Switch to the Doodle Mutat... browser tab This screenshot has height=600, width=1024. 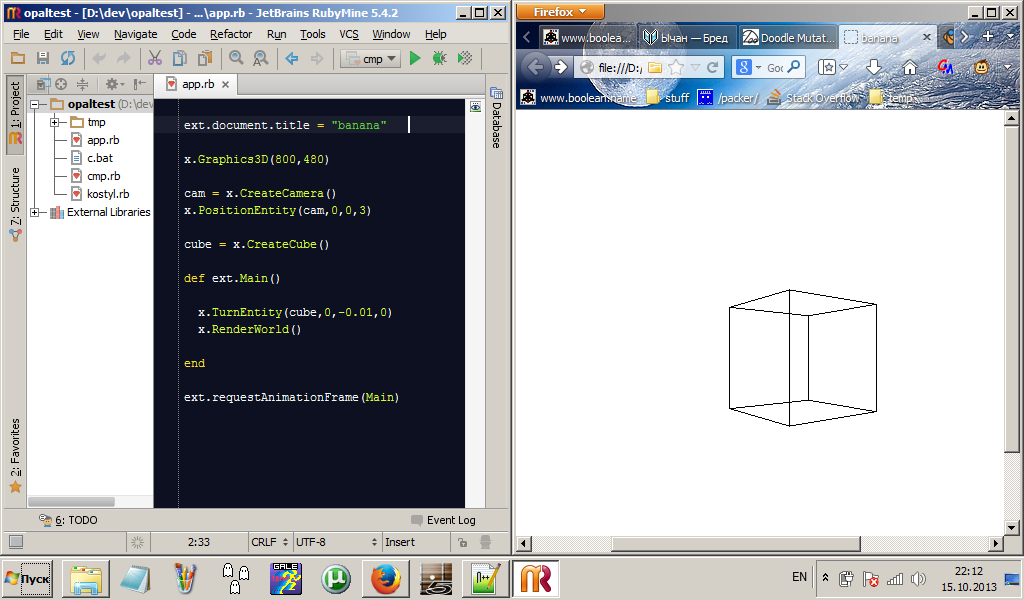tap(787, 38)
